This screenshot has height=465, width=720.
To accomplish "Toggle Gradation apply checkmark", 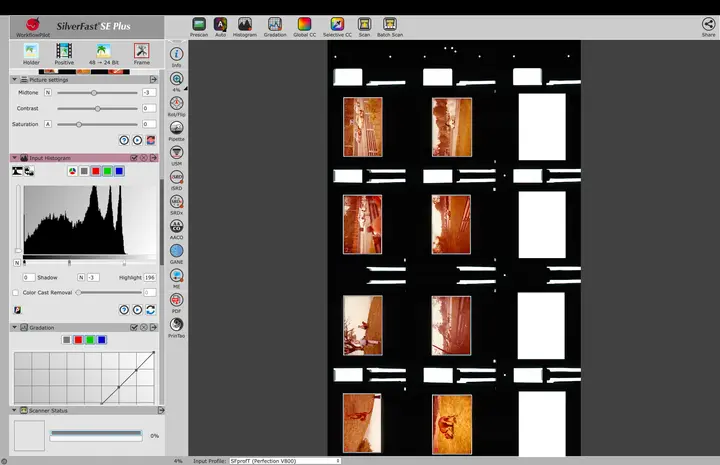I will tap(134, 327).
